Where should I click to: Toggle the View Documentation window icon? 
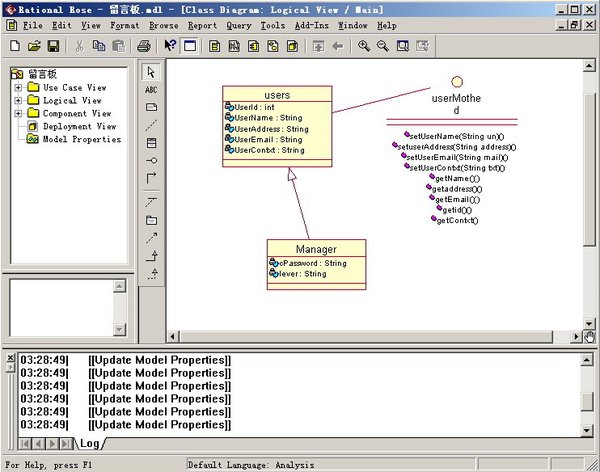190,46
